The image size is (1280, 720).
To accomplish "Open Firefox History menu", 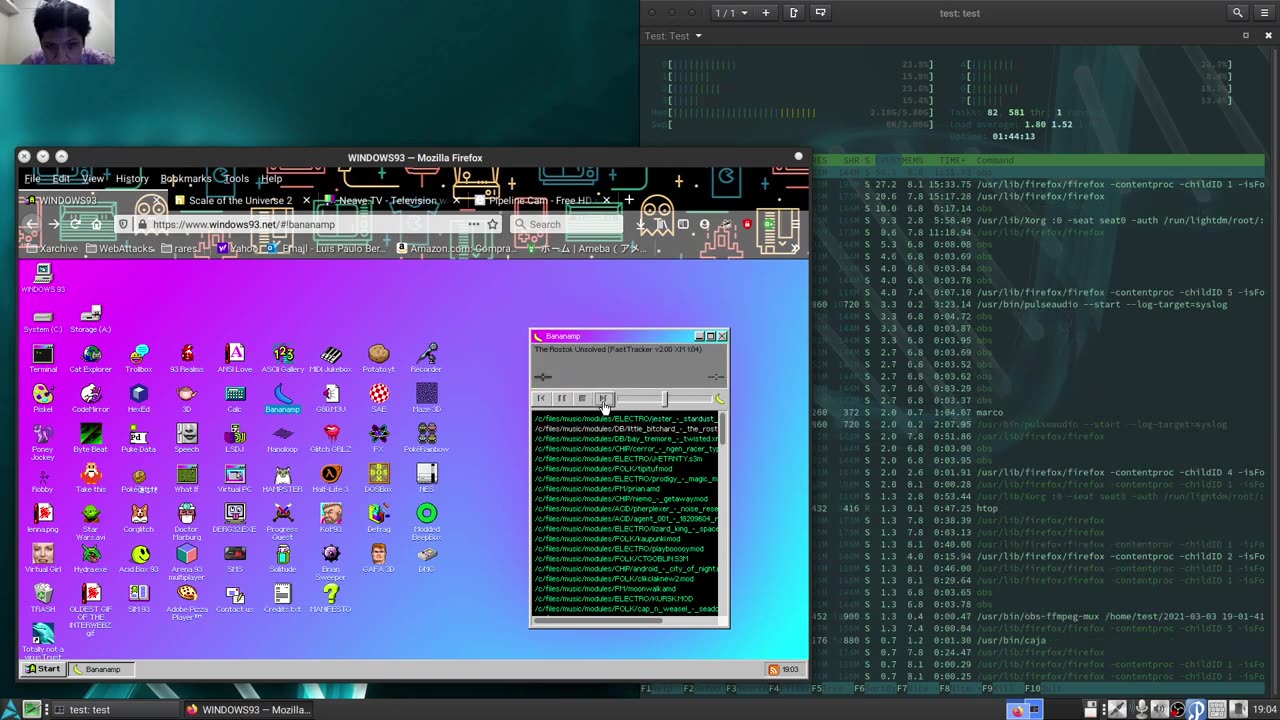I will pyautogui.click(x=132, y=179).
